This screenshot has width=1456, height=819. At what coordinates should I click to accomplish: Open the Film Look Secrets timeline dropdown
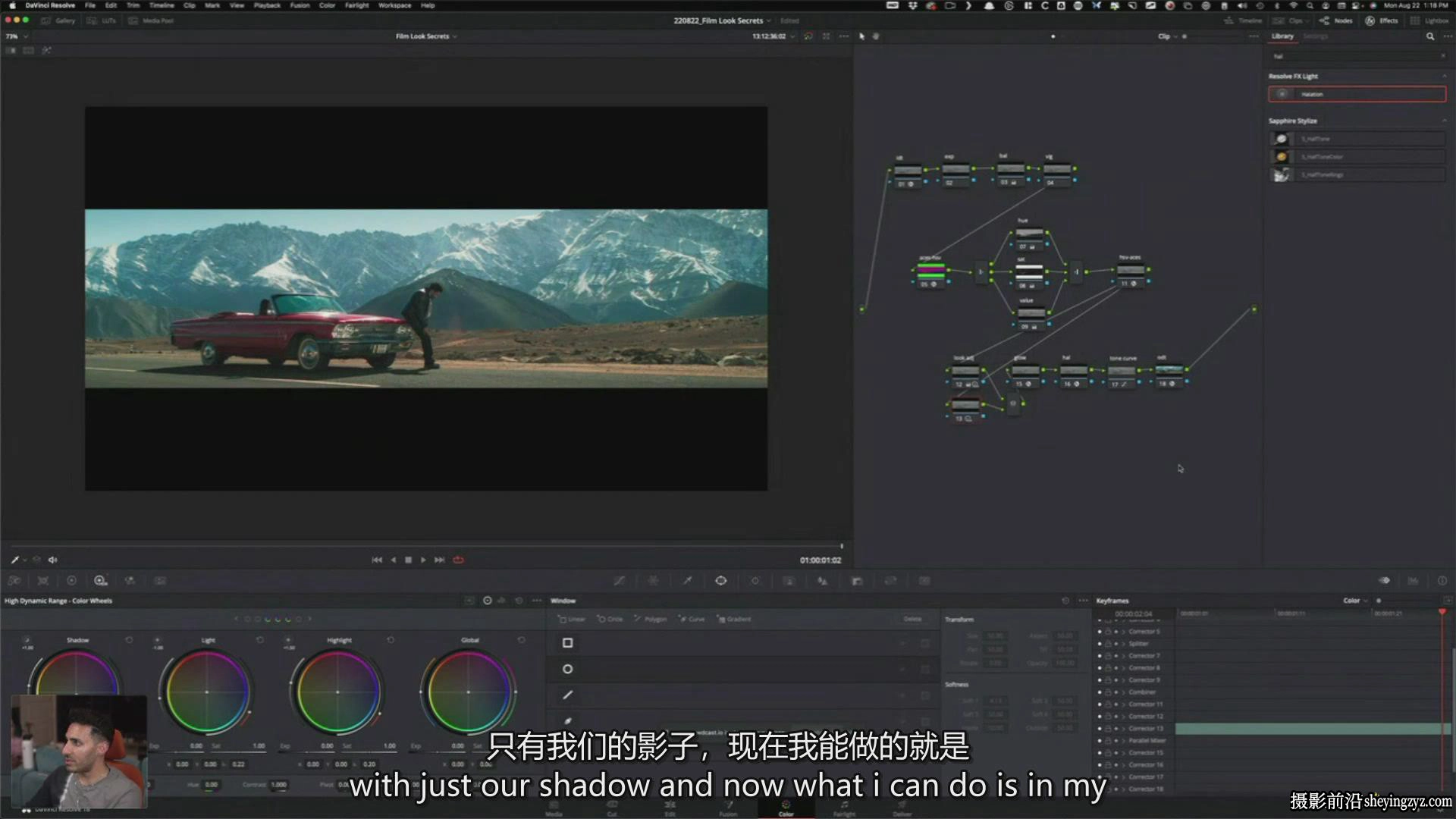[426, 36]
